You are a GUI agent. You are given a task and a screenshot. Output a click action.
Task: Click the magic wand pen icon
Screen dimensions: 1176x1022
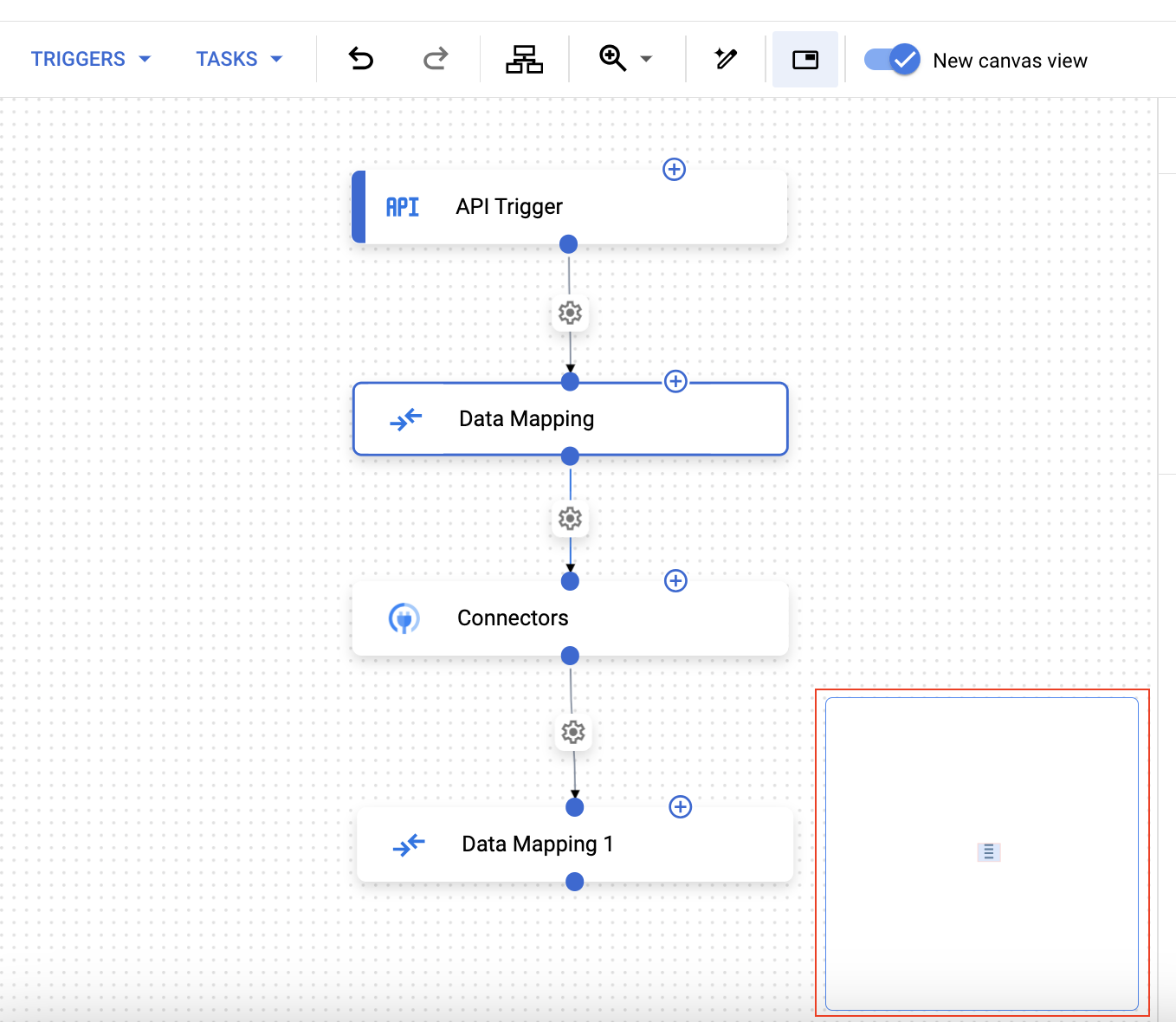click(726, 59)
